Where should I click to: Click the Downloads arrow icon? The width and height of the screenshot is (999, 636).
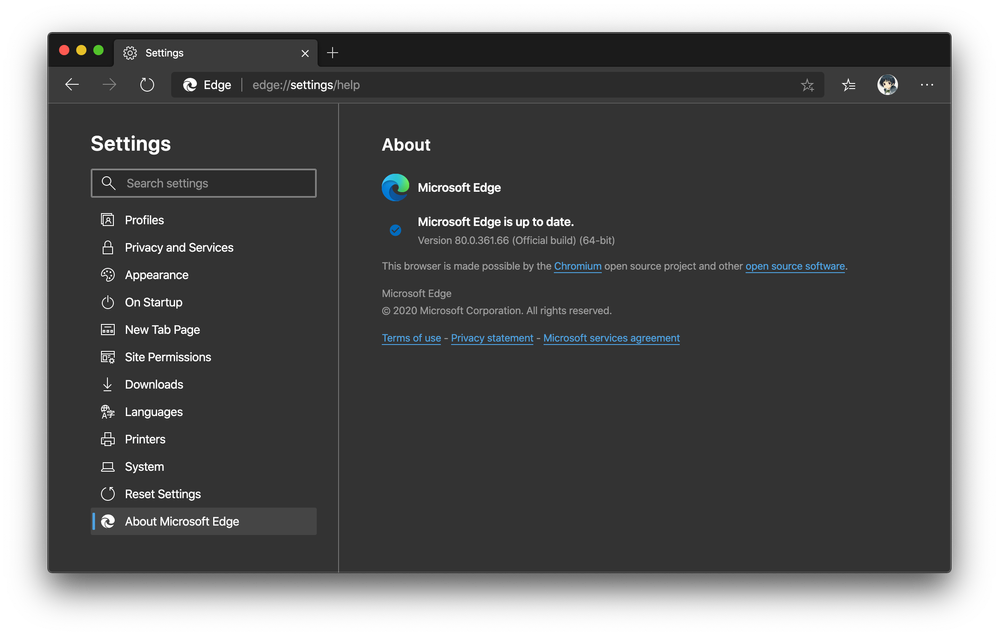(x=107, y=384)
